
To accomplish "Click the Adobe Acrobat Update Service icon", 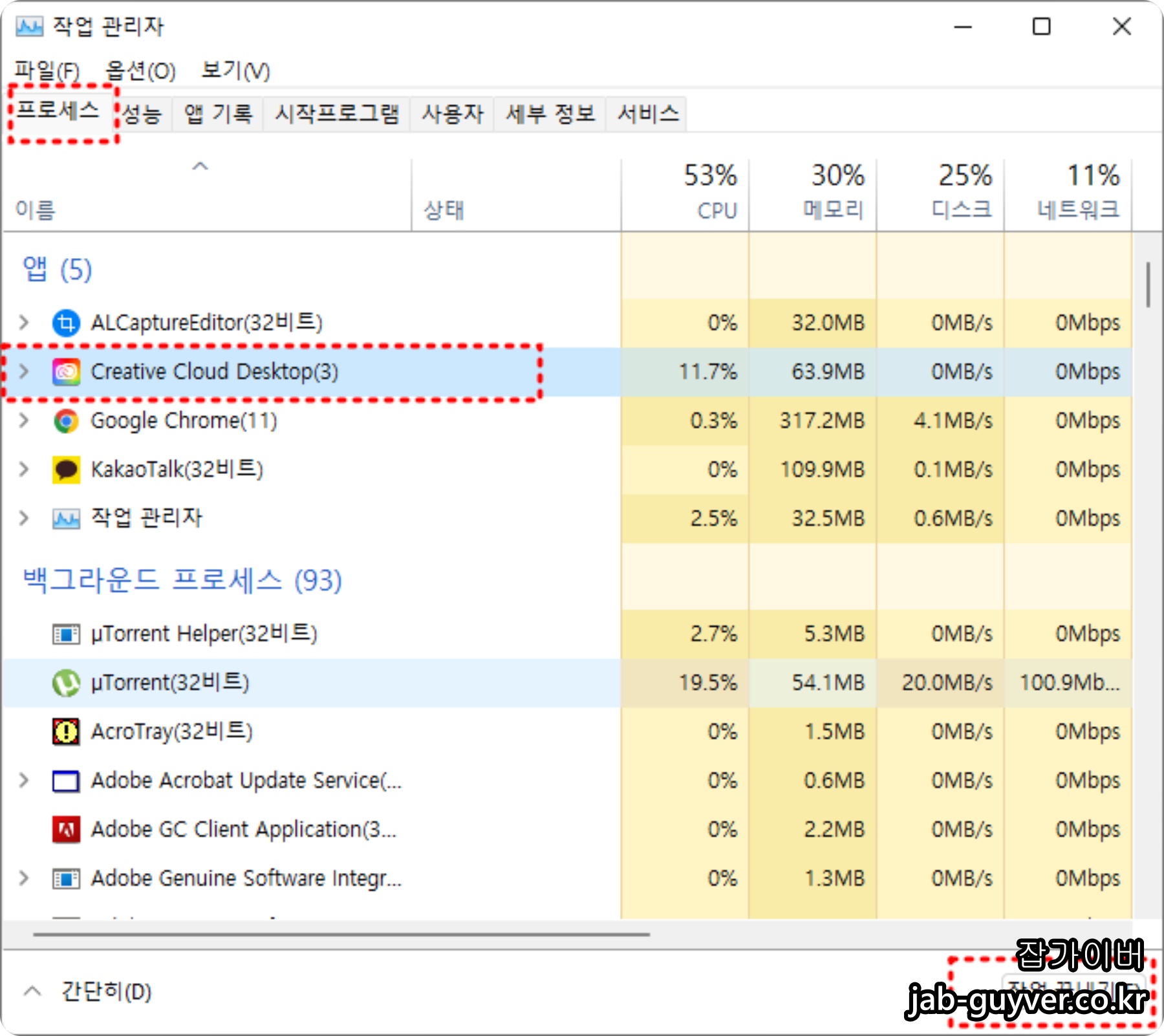I will tap(66, 781).
